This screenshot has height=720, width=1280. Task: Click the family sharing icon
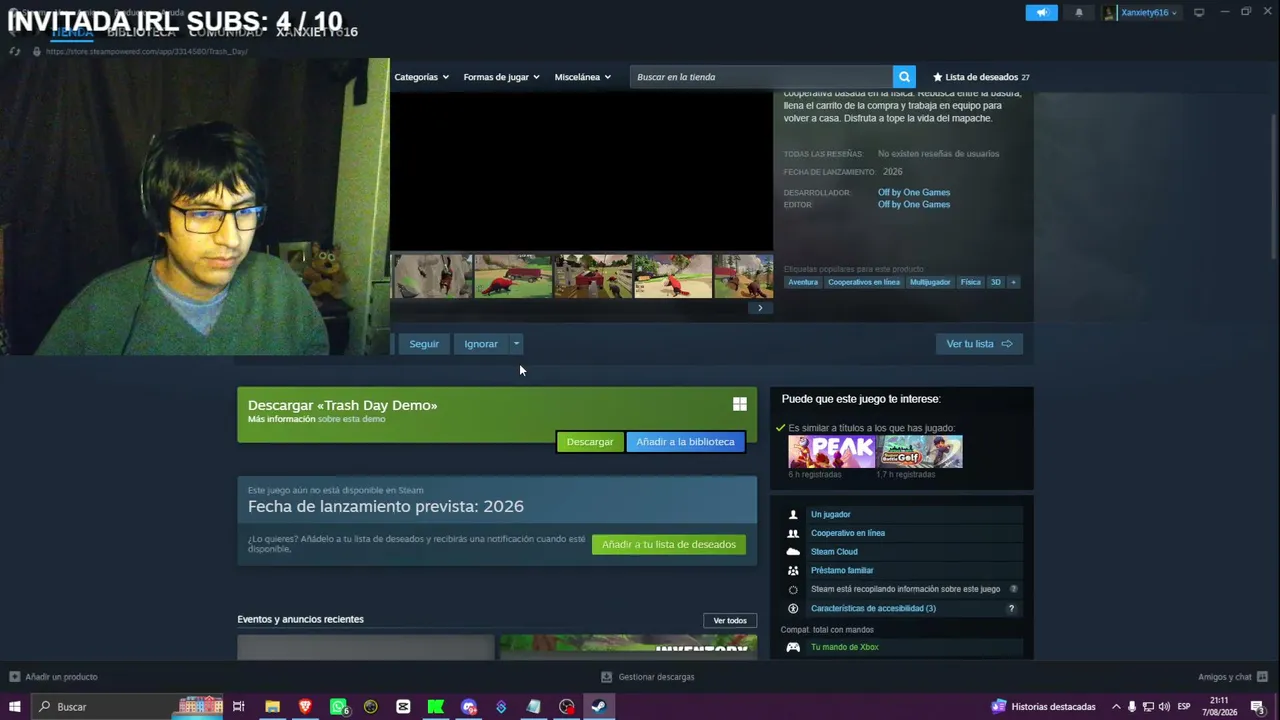(793, 571)
